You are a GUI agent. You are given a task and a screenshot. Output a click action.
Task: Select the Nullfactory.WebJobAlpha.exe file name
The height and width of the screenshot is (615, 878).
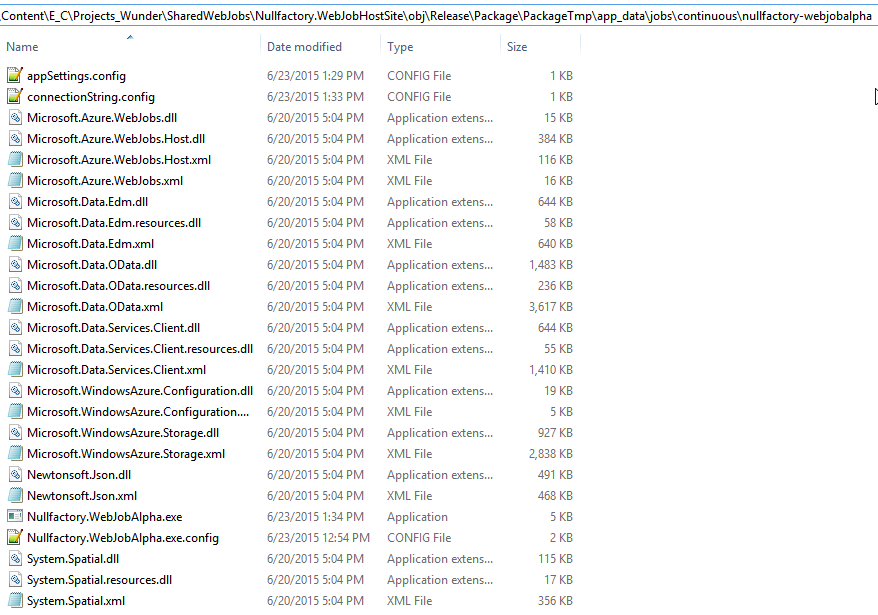pos(105,516)
